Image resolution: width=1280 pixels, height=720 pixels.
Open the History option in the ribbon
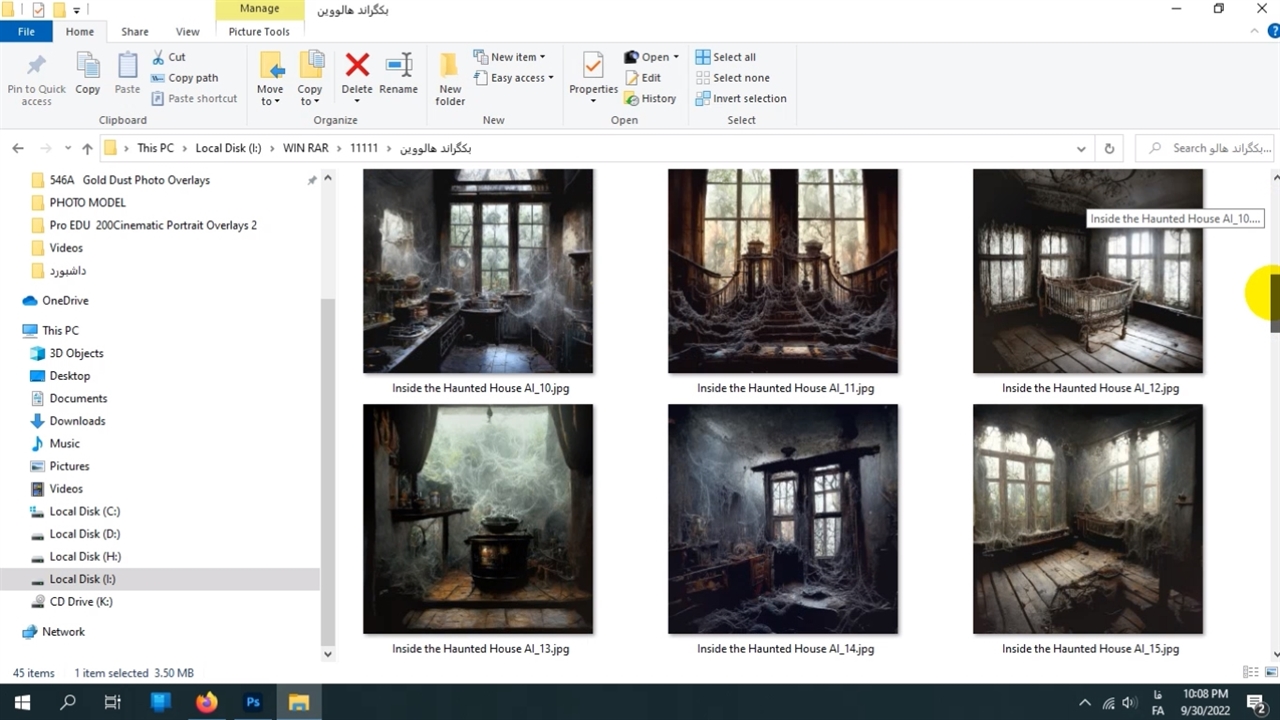[x=651, y=99]
